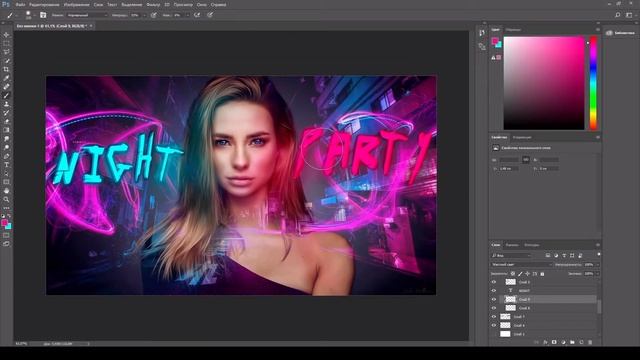Open the Изображение menu

[76, 4]
